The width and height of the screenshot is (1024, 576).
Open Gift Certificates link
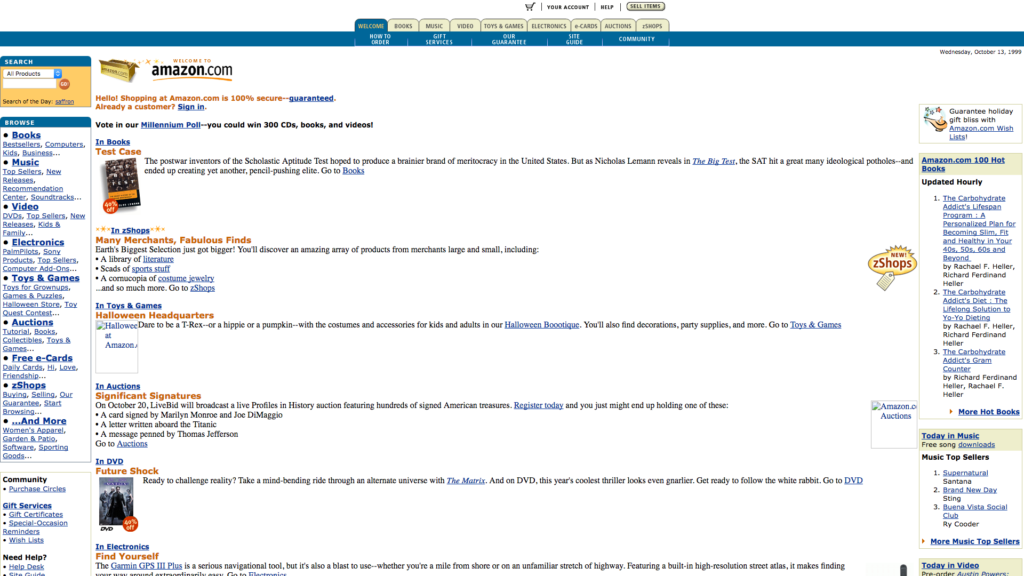pyautogui.click(x=36, y=515)
